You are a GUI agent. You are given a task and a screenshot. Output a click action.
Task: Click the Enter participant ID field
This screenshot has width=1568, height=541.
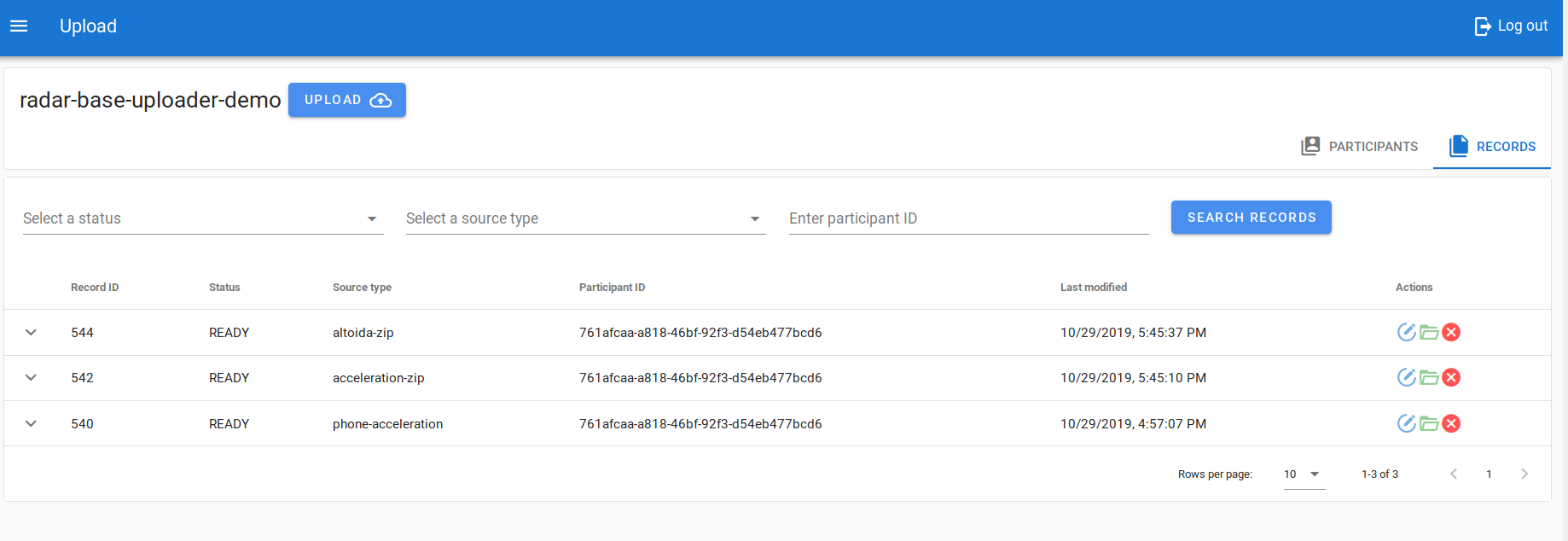[968, 218]
